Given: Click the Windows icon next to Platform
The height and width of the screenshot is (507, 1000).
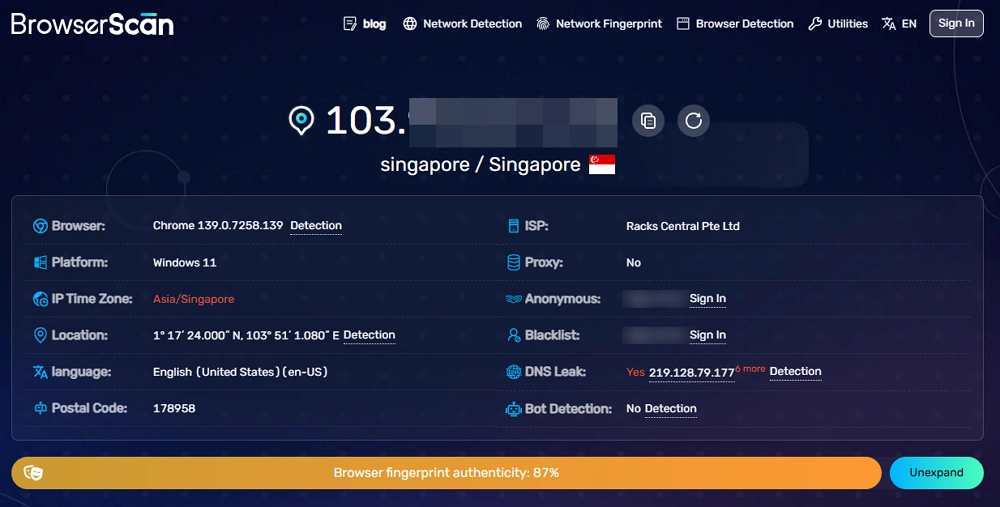Looking at the screenshot, I should point(40,262).
